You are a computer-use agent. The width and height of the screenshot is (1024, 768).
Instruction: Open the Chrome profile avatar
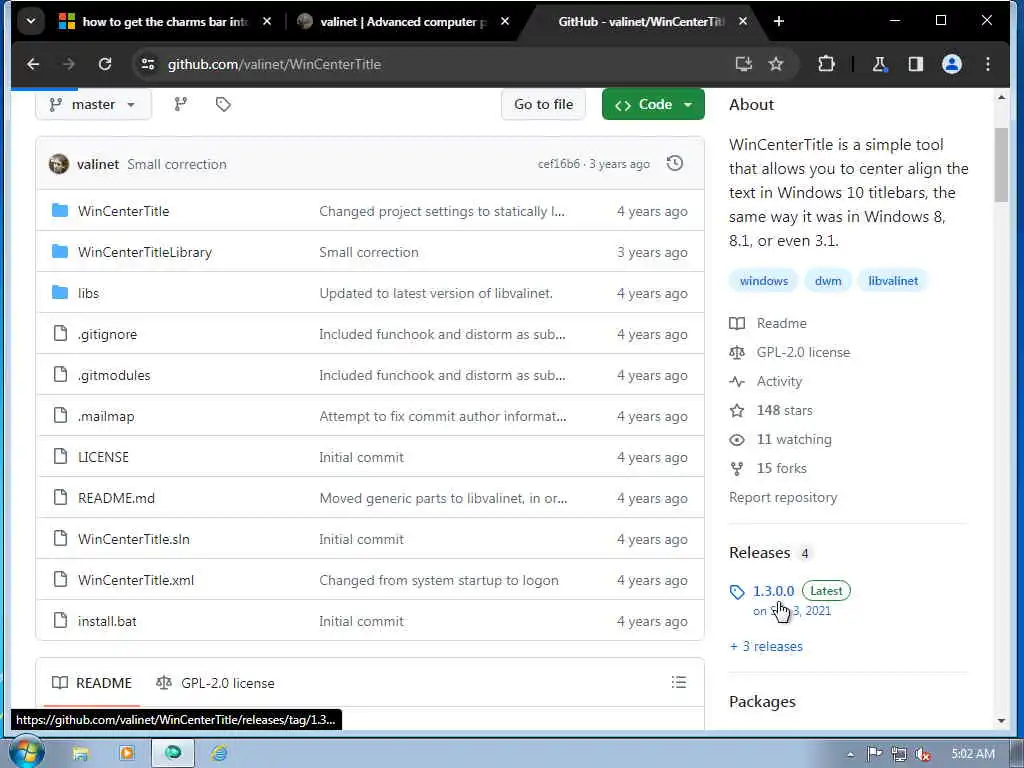(952, 64)
